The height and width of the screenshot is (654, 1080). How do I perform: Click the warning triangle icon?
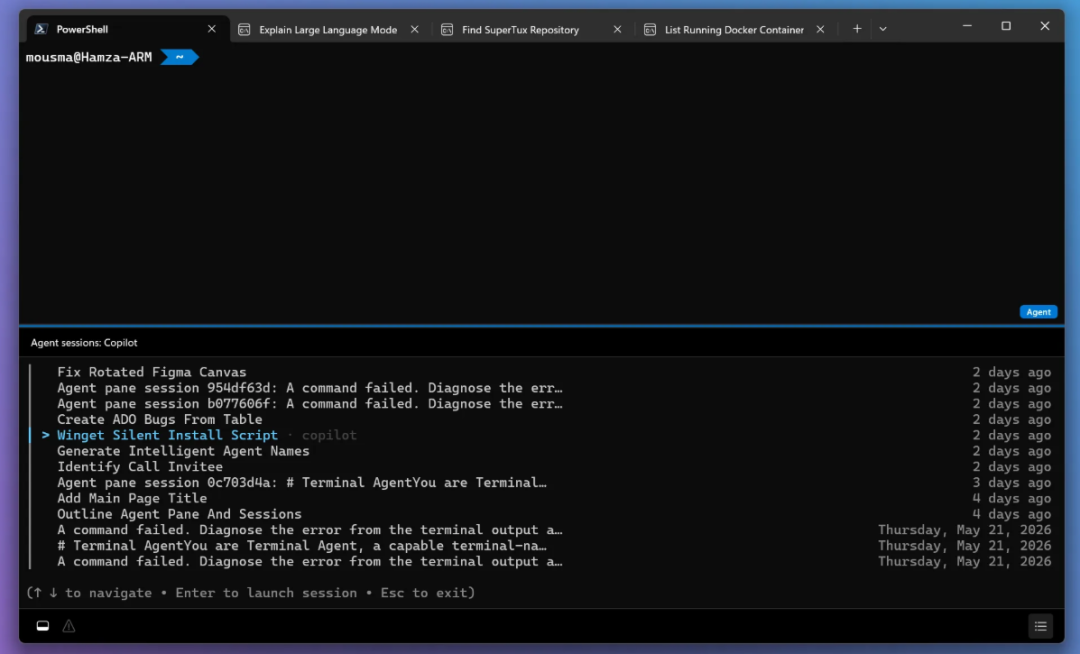[69, 626]
